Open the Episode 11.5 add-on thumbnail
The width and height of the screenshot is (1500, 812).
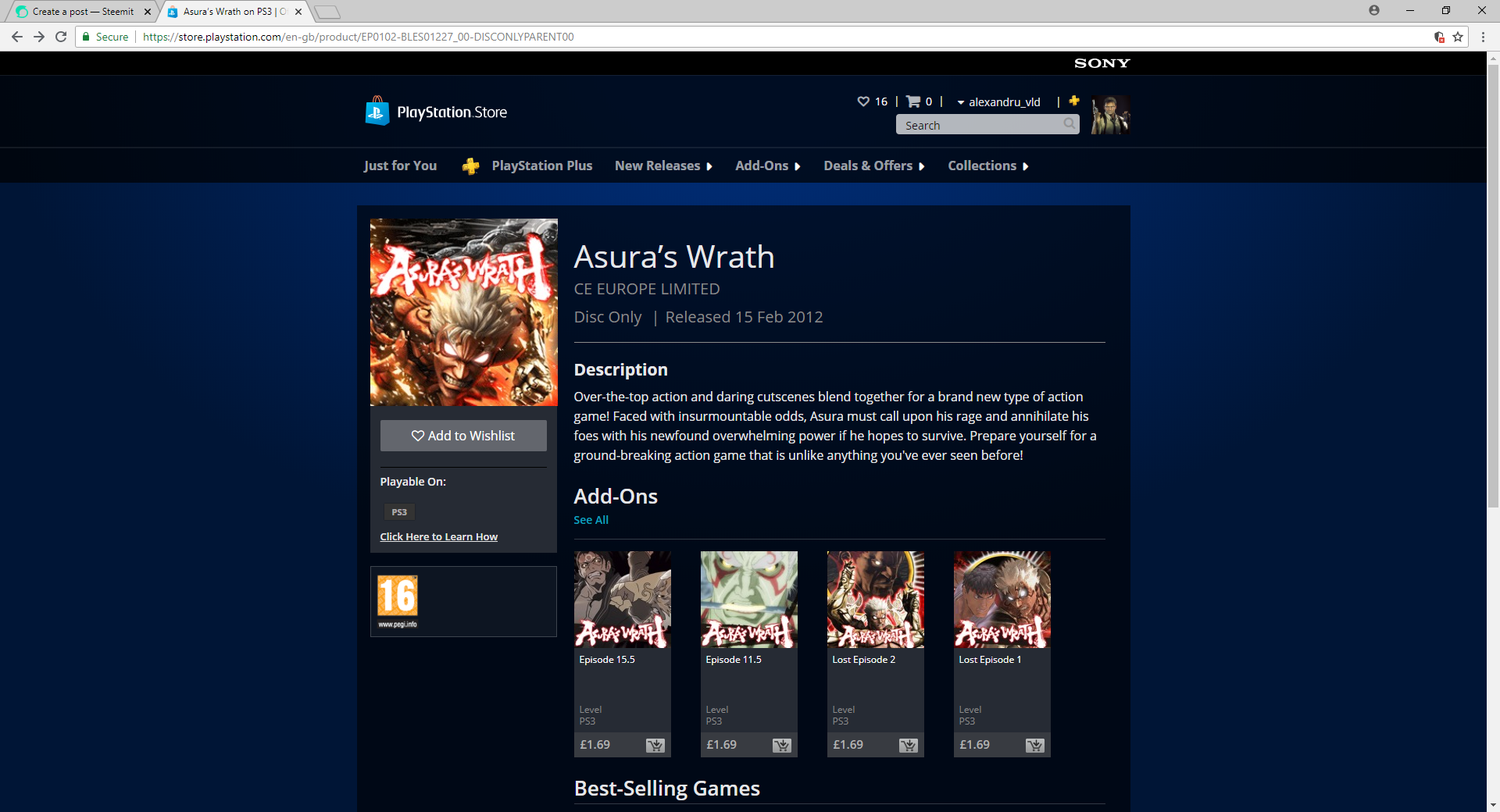pos(749,600)
